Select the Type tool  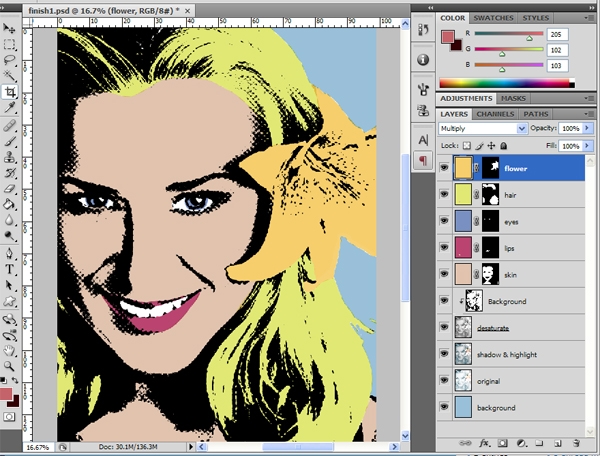pos(9,269)
